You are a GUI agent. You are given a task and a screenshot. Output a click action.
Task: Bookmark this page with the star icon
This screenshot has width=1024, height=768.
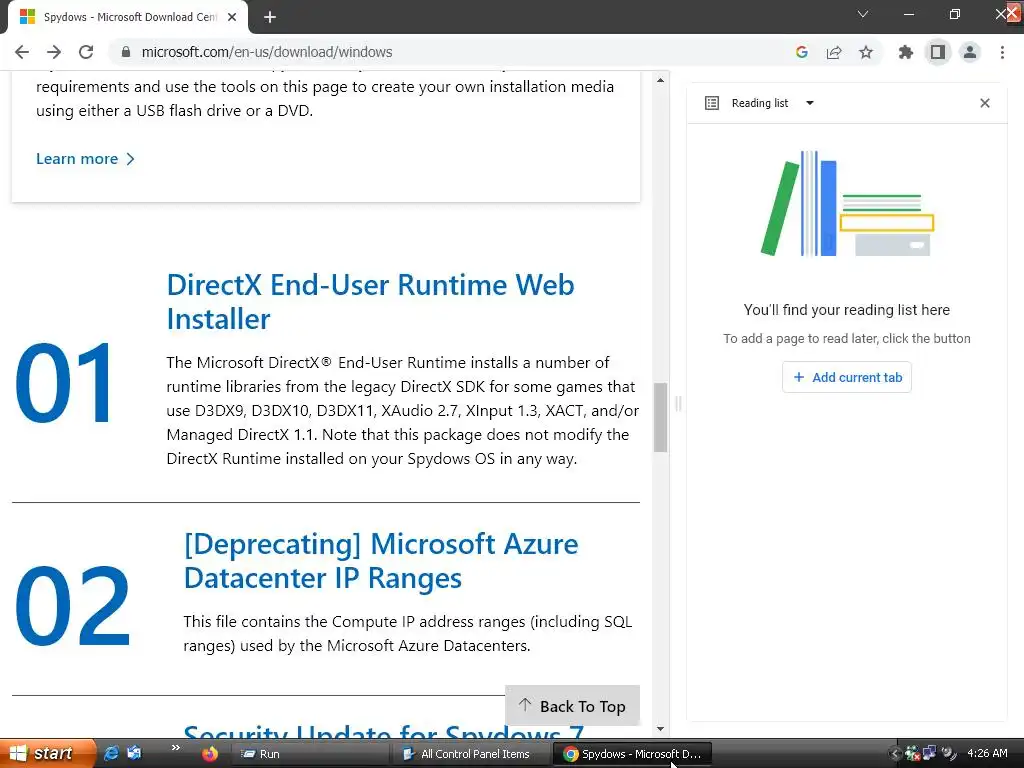tap(866, 52)
